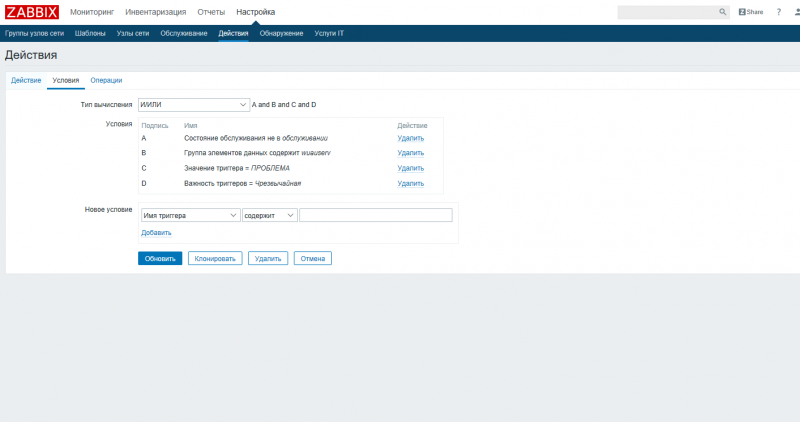The width and height of the screenshot is (800, 422).
Task: Click the Добавить link
Action: coord(156,233)
